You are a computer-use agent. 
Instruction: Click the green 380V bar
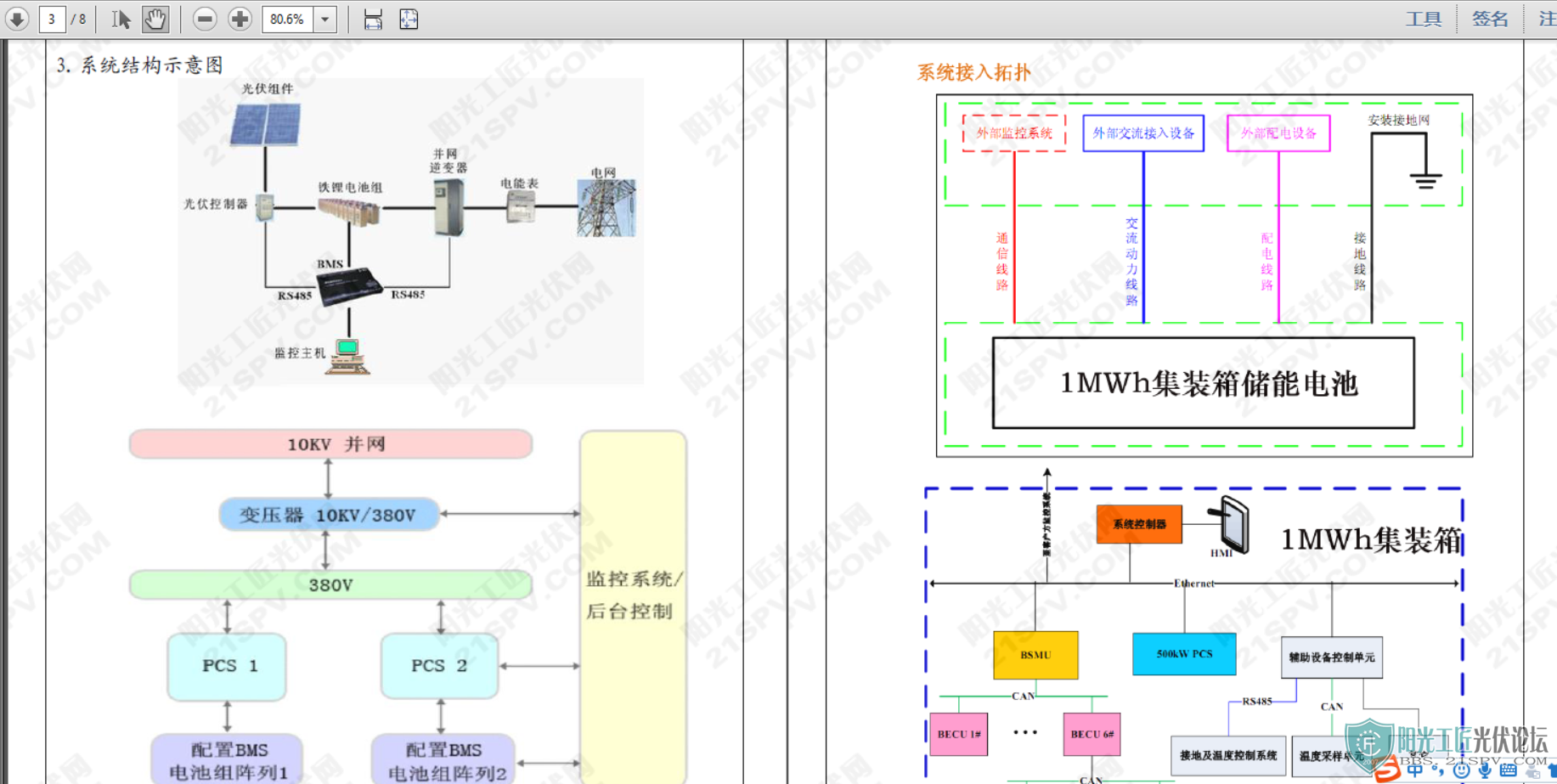click(330, 584)
